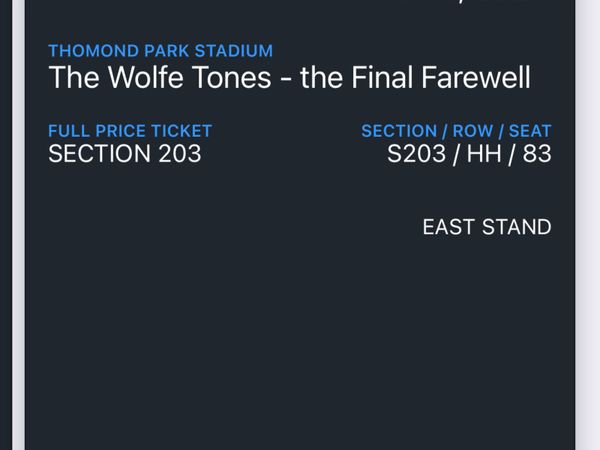
Task: Click the seat number 83
Action: 537,153
